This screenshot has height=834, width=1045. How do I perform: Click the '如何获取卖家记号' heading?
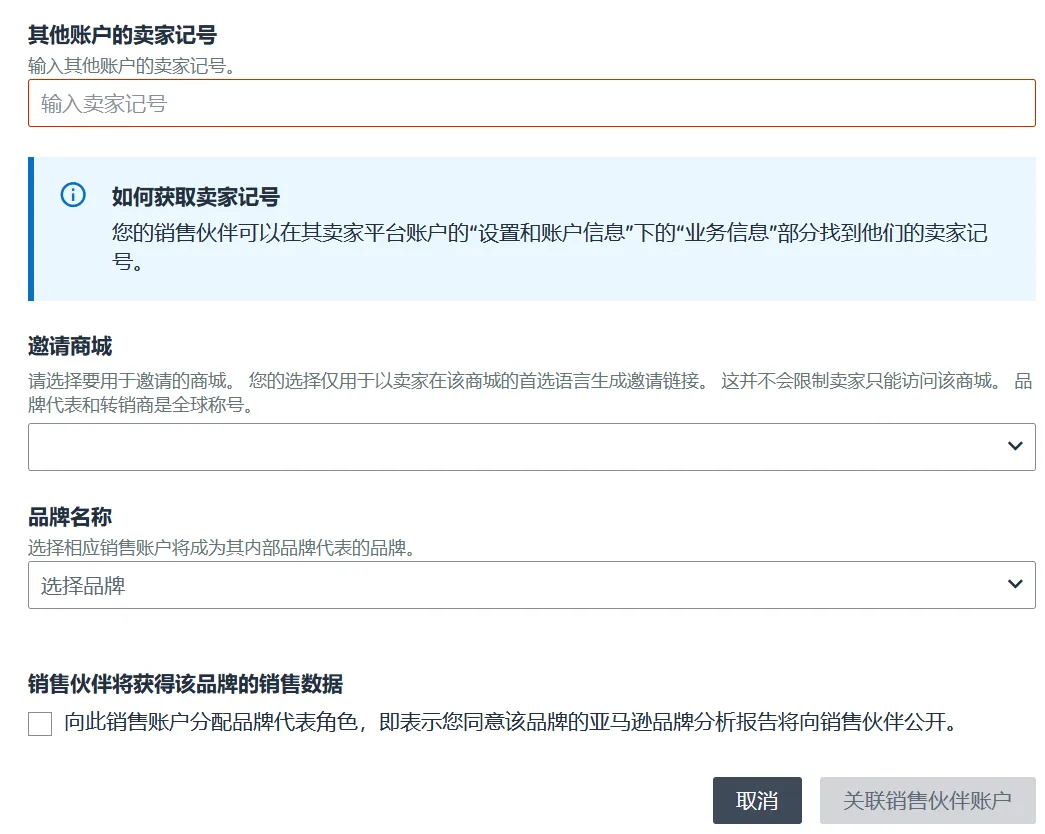click(x=195, y=197)
